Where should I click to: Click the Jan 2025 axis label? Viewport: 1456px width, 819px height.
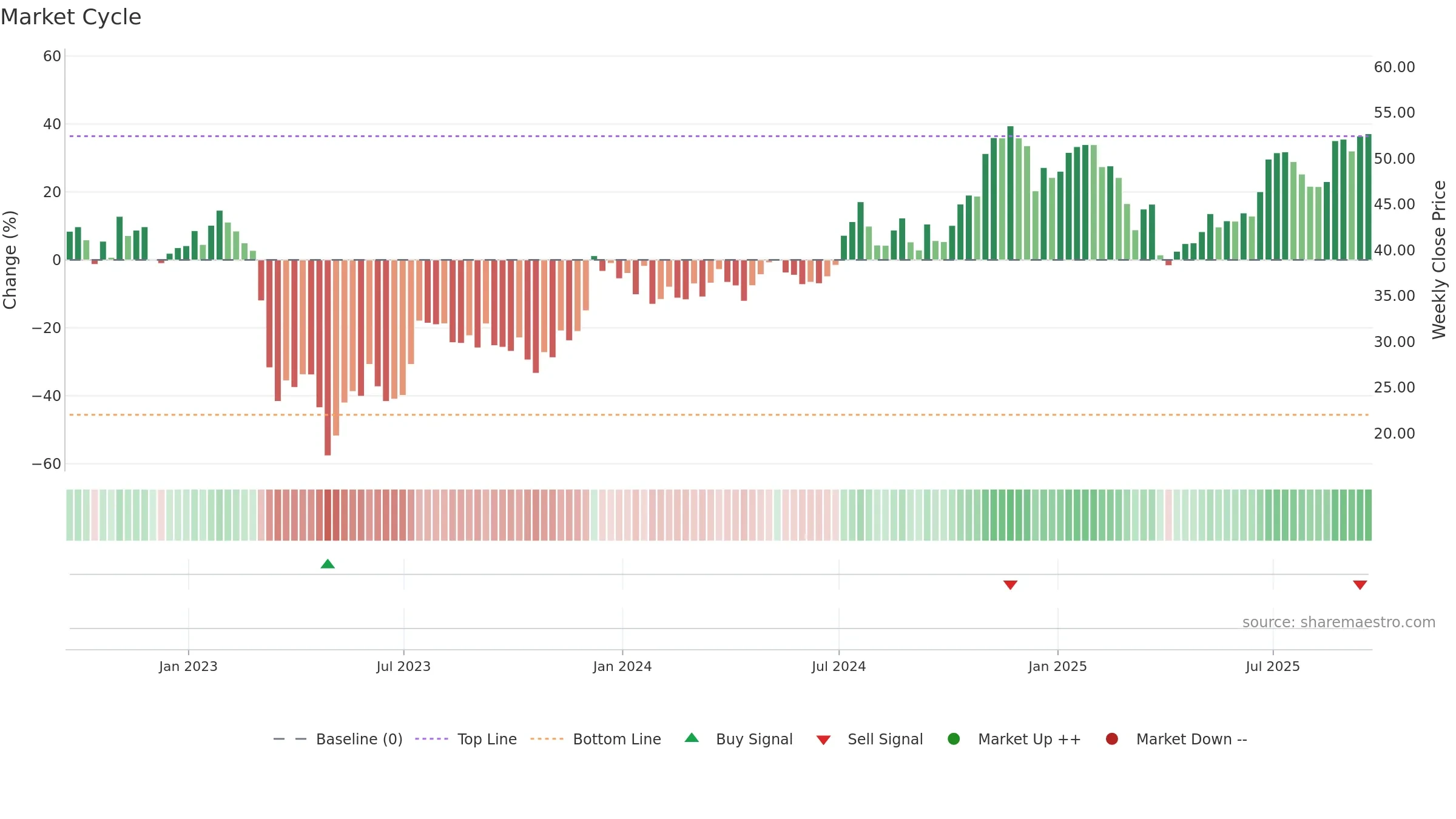1057,667
